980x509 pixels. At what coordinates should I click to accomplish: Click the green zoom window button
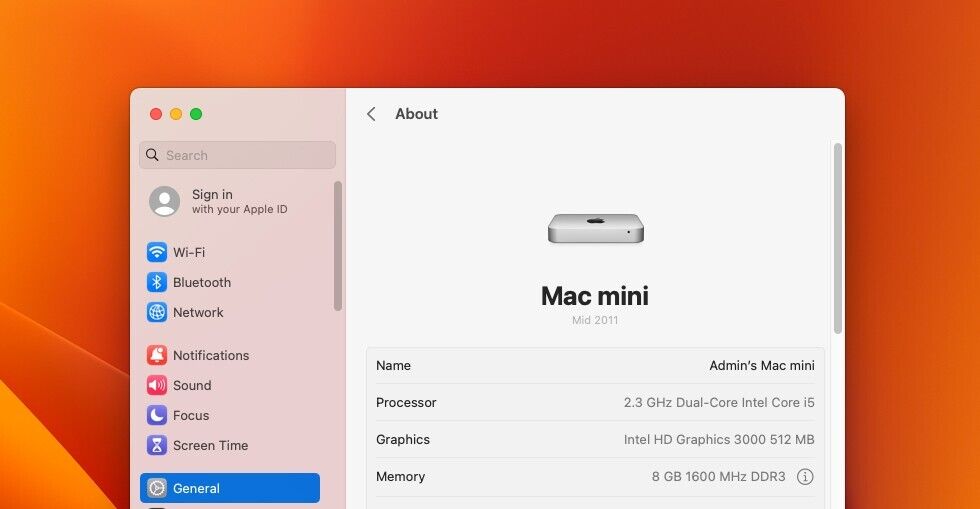coord(196,114)
